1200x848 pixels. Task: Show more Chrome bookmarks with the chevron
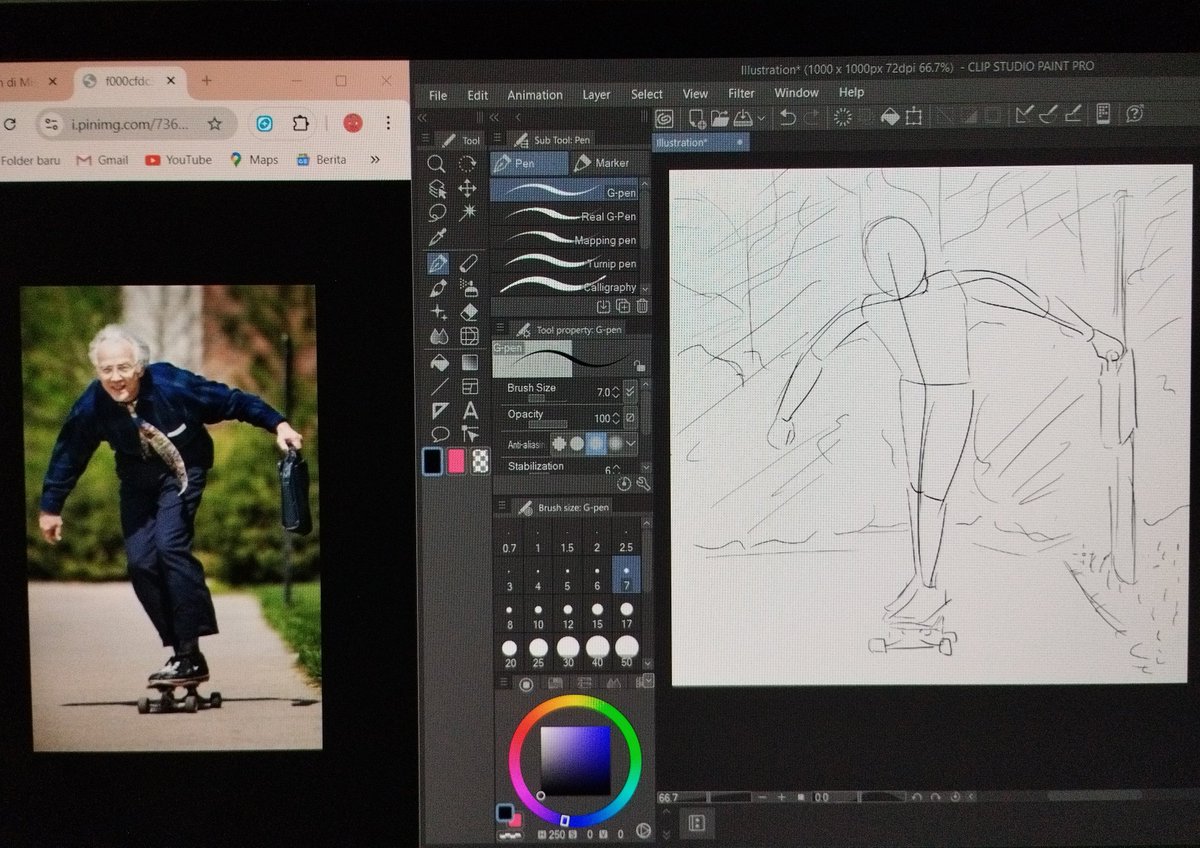[375, 159]
